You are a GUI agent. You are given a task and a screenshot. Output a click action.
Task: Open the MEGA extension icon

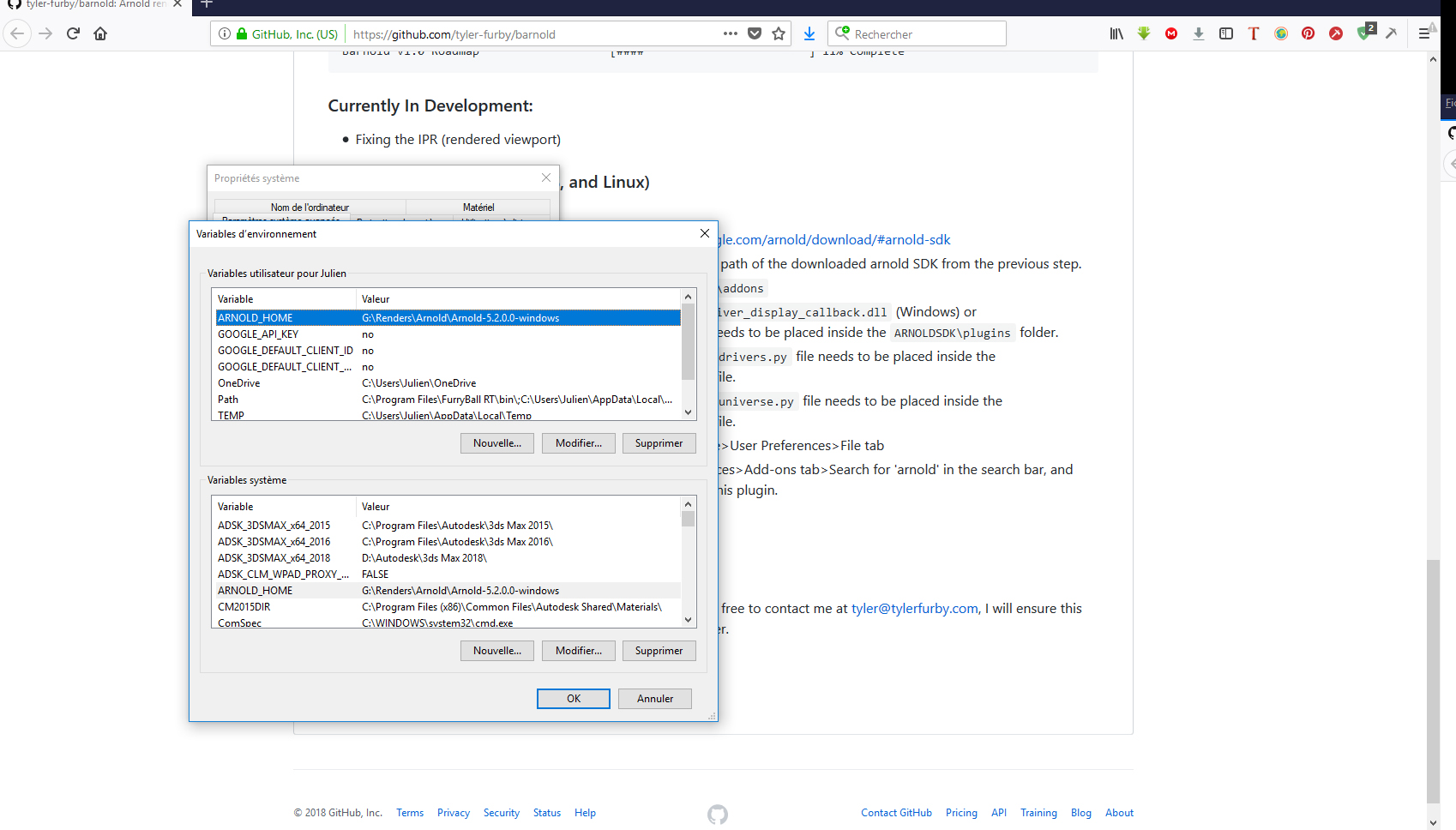click(1171, 33)
